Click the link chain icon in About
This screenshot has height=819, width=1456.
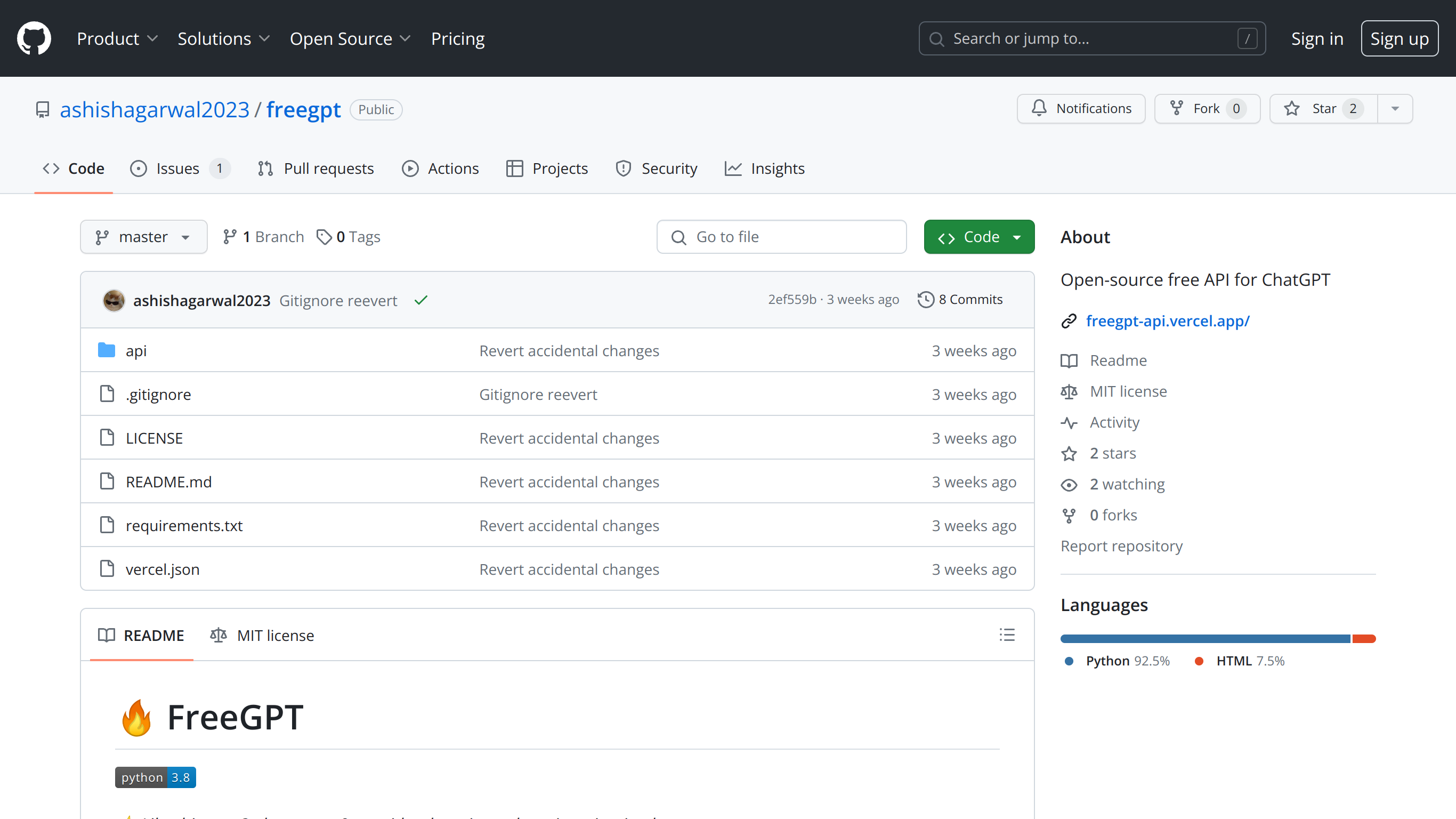[1068, 322]
